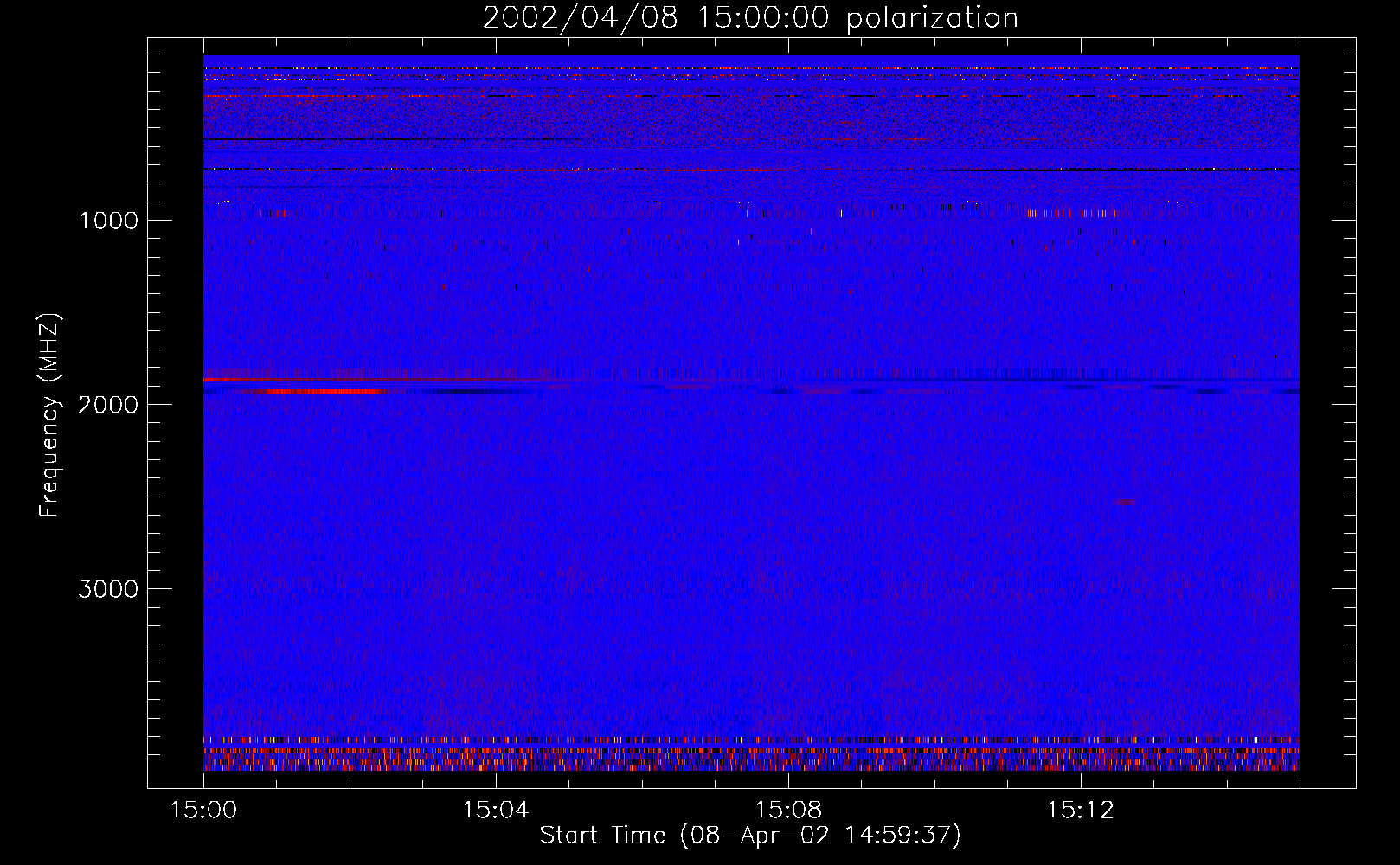Click the 1000 frequency tick label
Viewport: 1400px width, 865px height.
(108, 221)
